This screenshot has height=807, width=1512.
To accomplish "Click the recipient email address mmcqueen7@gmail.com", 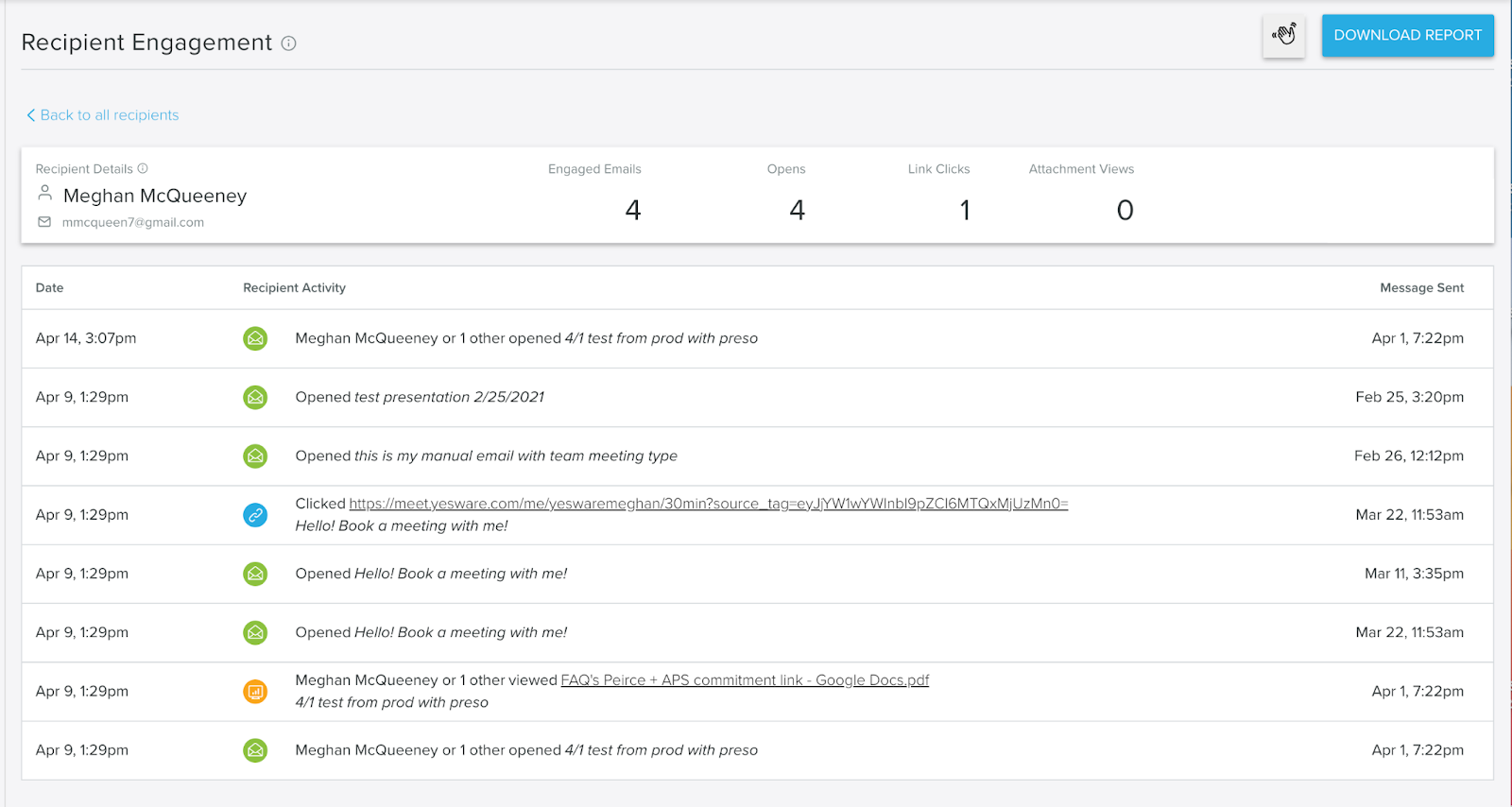I will tap(133, 223).
